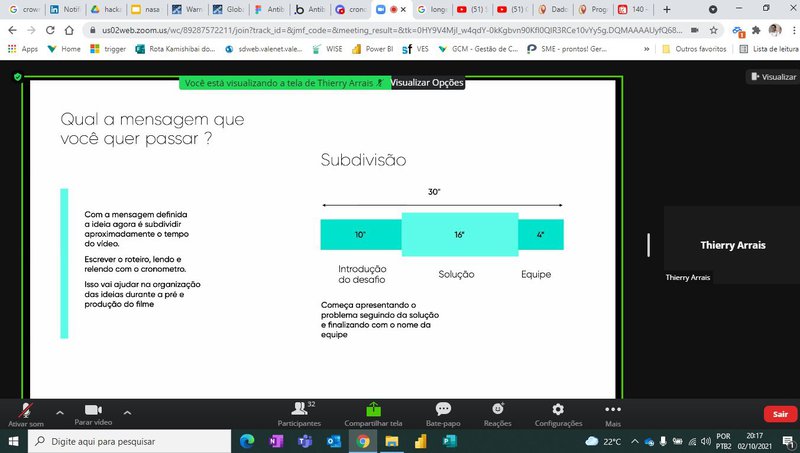Viewport: 800px width, 453px height.
Task: Switch to the crow Google tab
Action: click(x=23, y=9)
